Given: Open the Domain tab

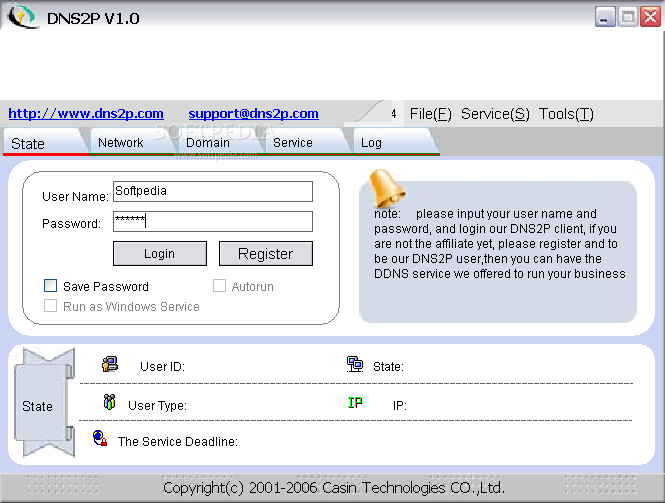Looking at the screenshot, I should 220,143.
